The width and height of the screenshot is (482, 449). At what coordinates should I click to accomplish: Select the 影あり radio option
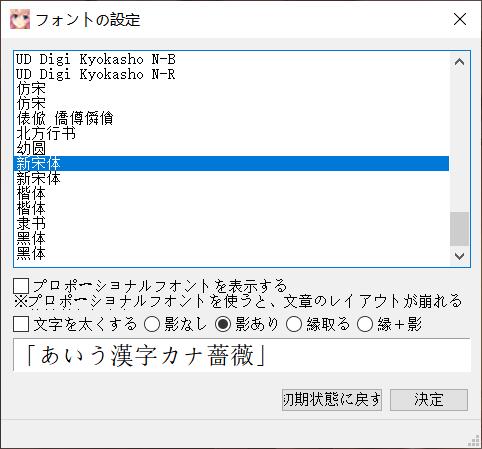tap(223, 324)
